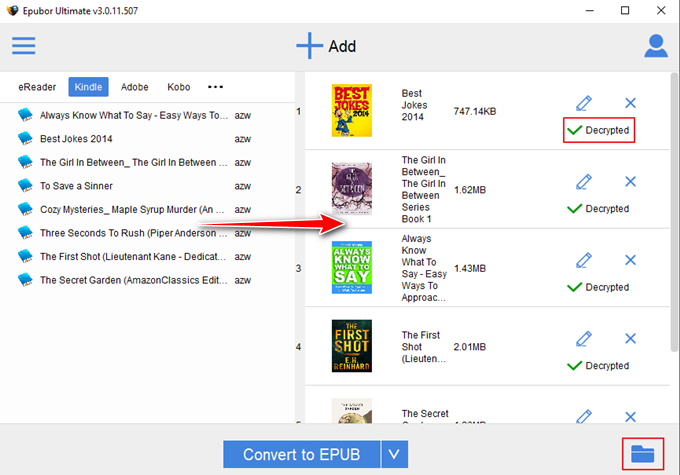Viewport: 680px width, 475px height.
Task: Select Cozy Mysteries Maple Syrup Murder file
Action: [x=134, y=209]
